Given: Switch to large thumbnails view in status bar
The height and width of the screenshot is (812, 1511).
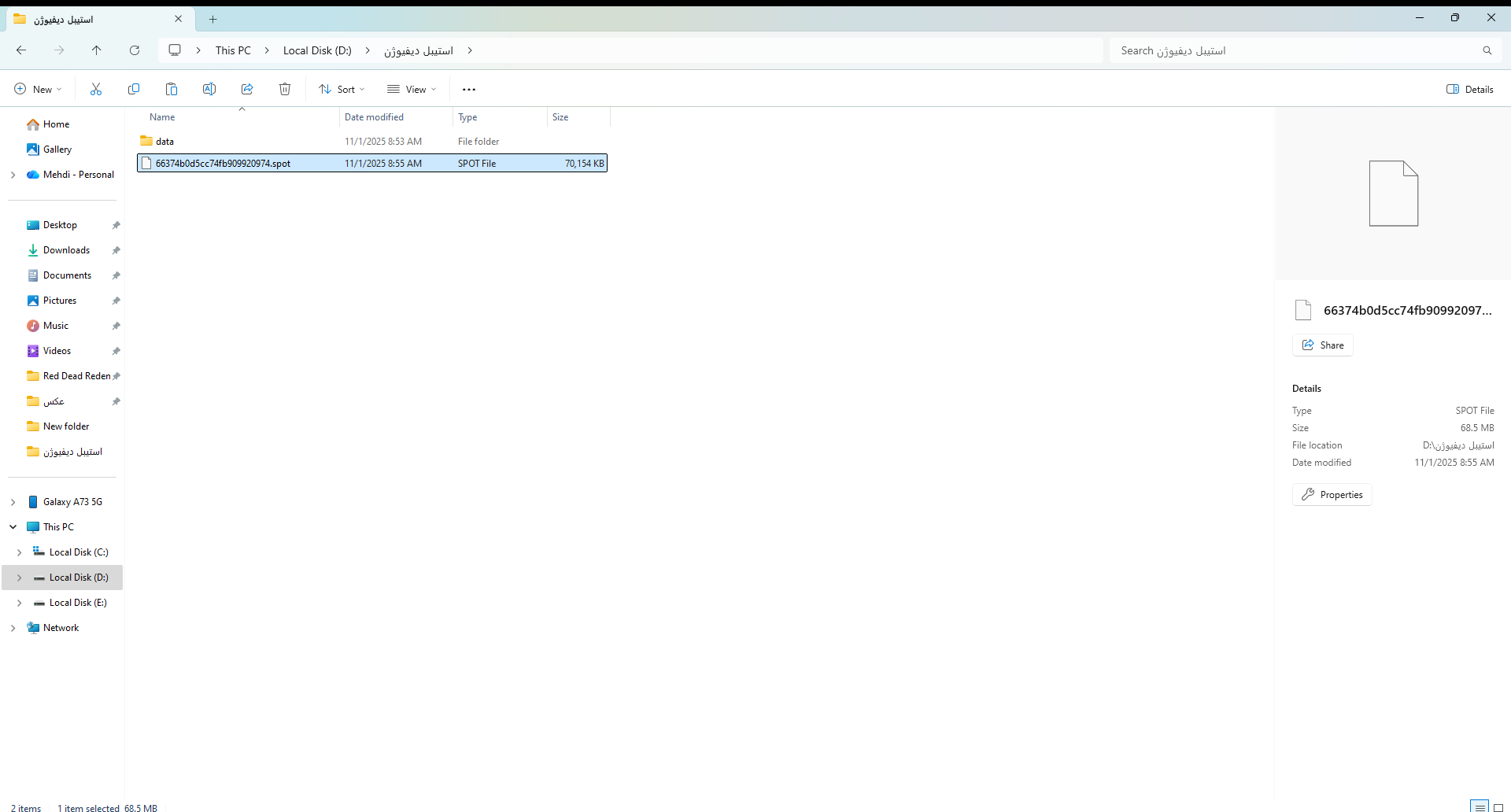Looking at the screenshot, I should [x=1498, y=807].
